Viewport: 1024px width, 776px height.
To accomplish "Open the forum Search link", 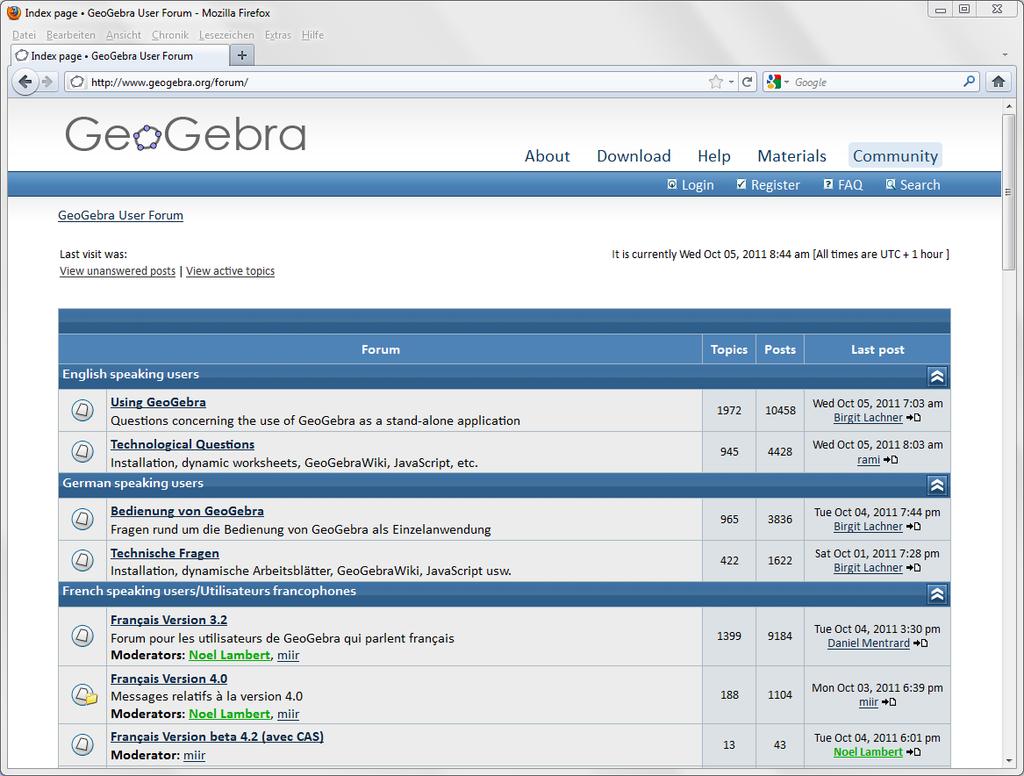I will (913, 185).
